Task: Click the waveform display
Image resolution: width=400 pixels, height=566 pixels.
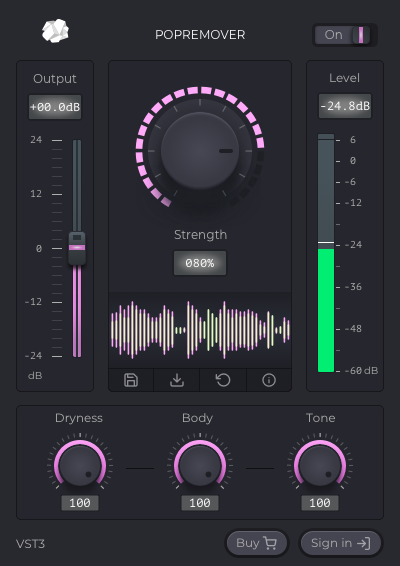Action: coord(200,330)
